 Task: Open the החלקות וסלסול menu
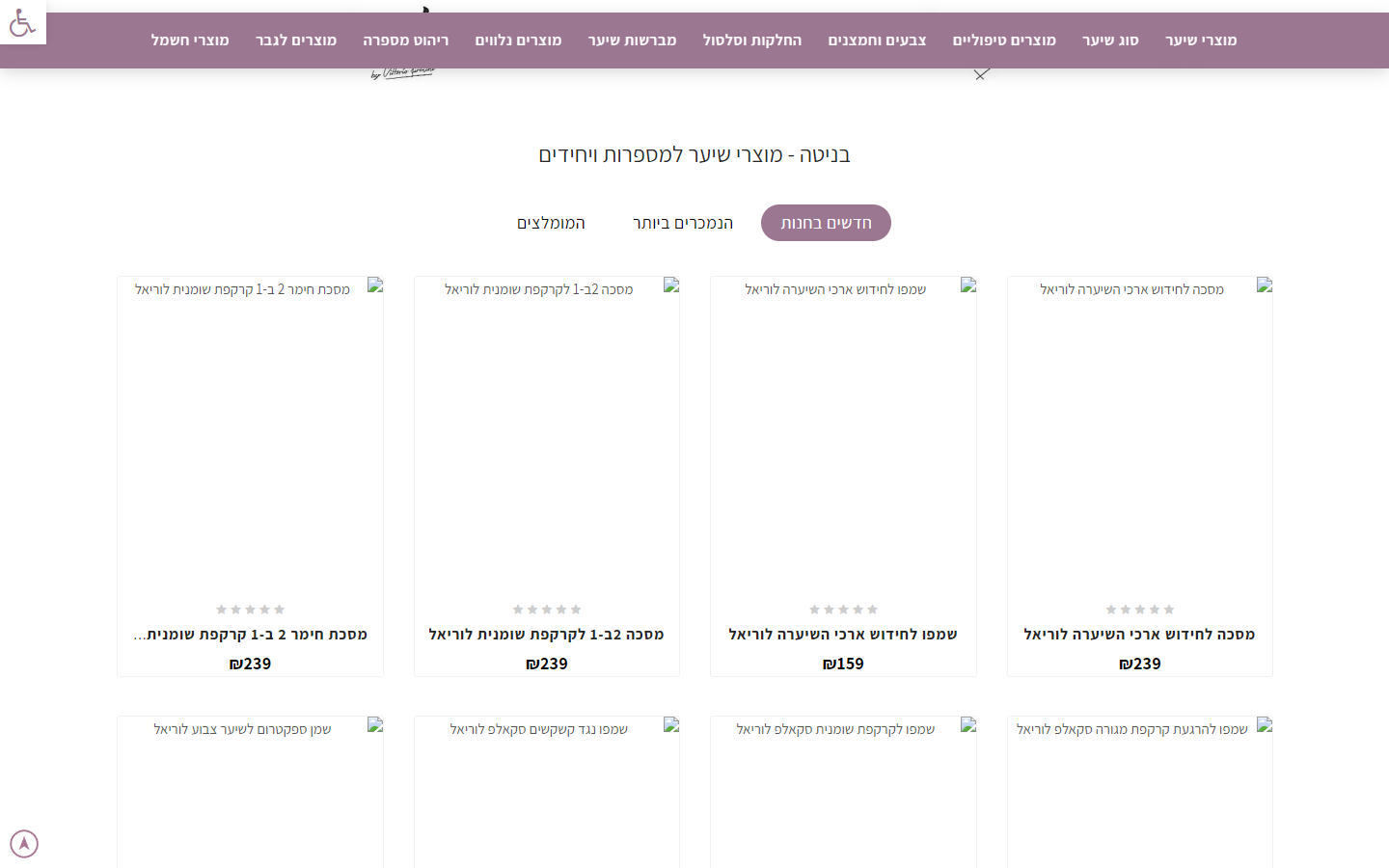coord(751,41)
